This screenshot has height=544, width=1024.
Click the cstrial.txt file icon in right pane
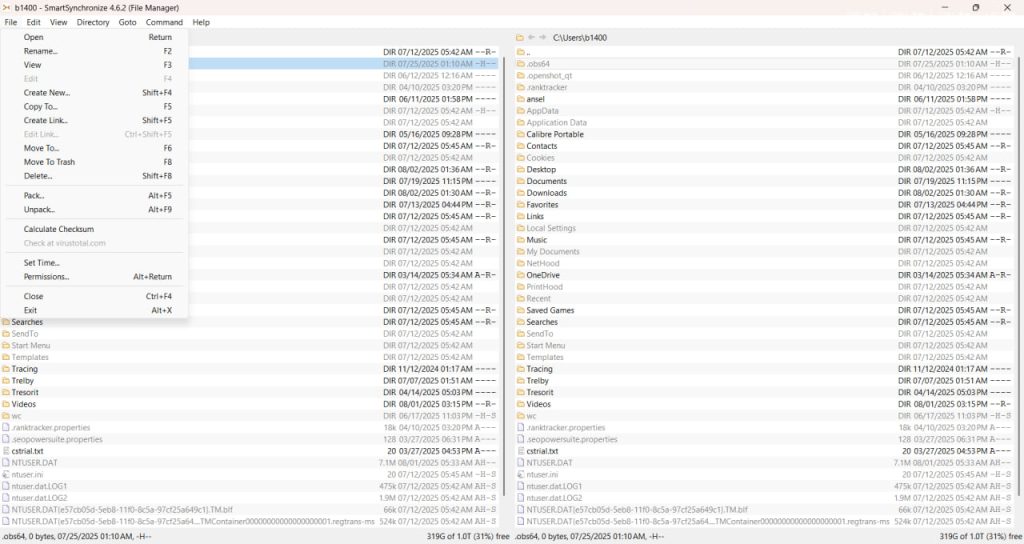tap(520, 451)
